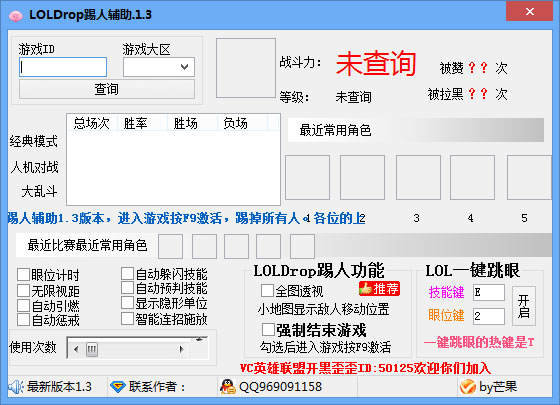Screen dimensions: 560x405
Task: Click the 最近常用角色 header bar
Action: coord(416,130)
